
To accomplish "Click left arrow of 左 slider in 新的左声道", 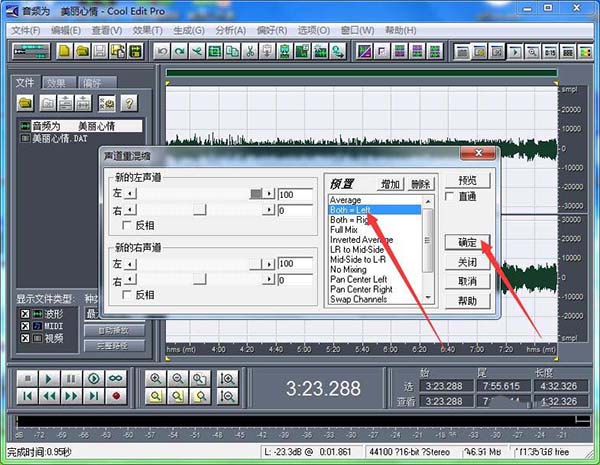I will [130, 194].
